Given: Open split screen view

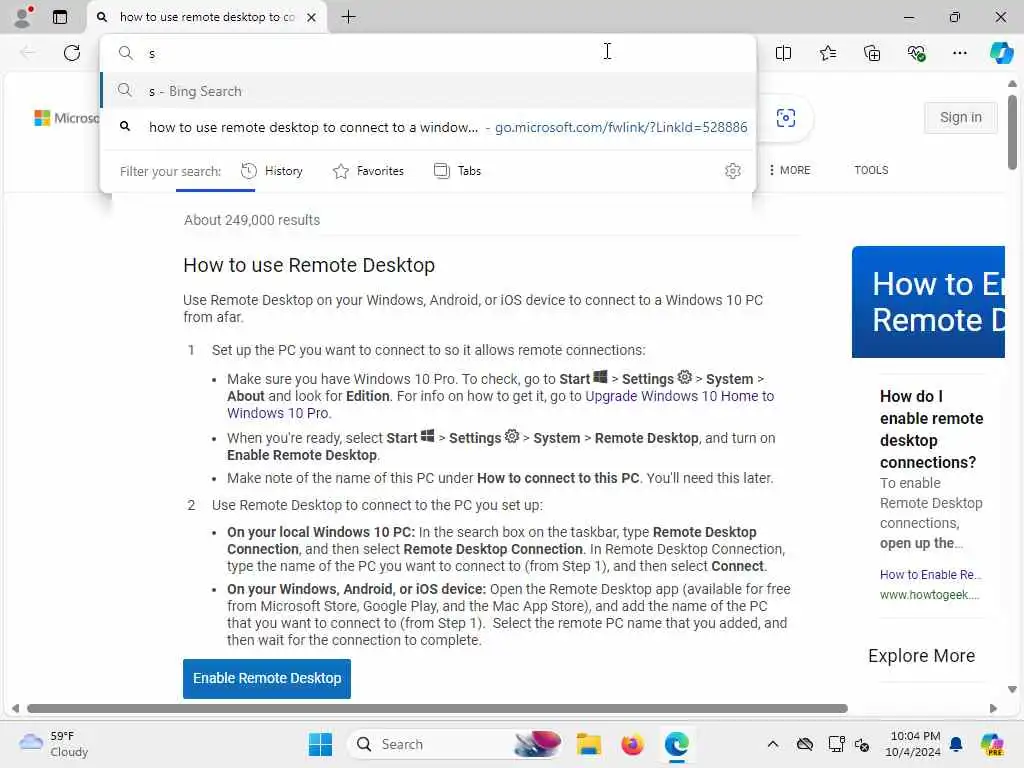Looking at the screenshot, I should pyautogui.click(x=783, y=53).
